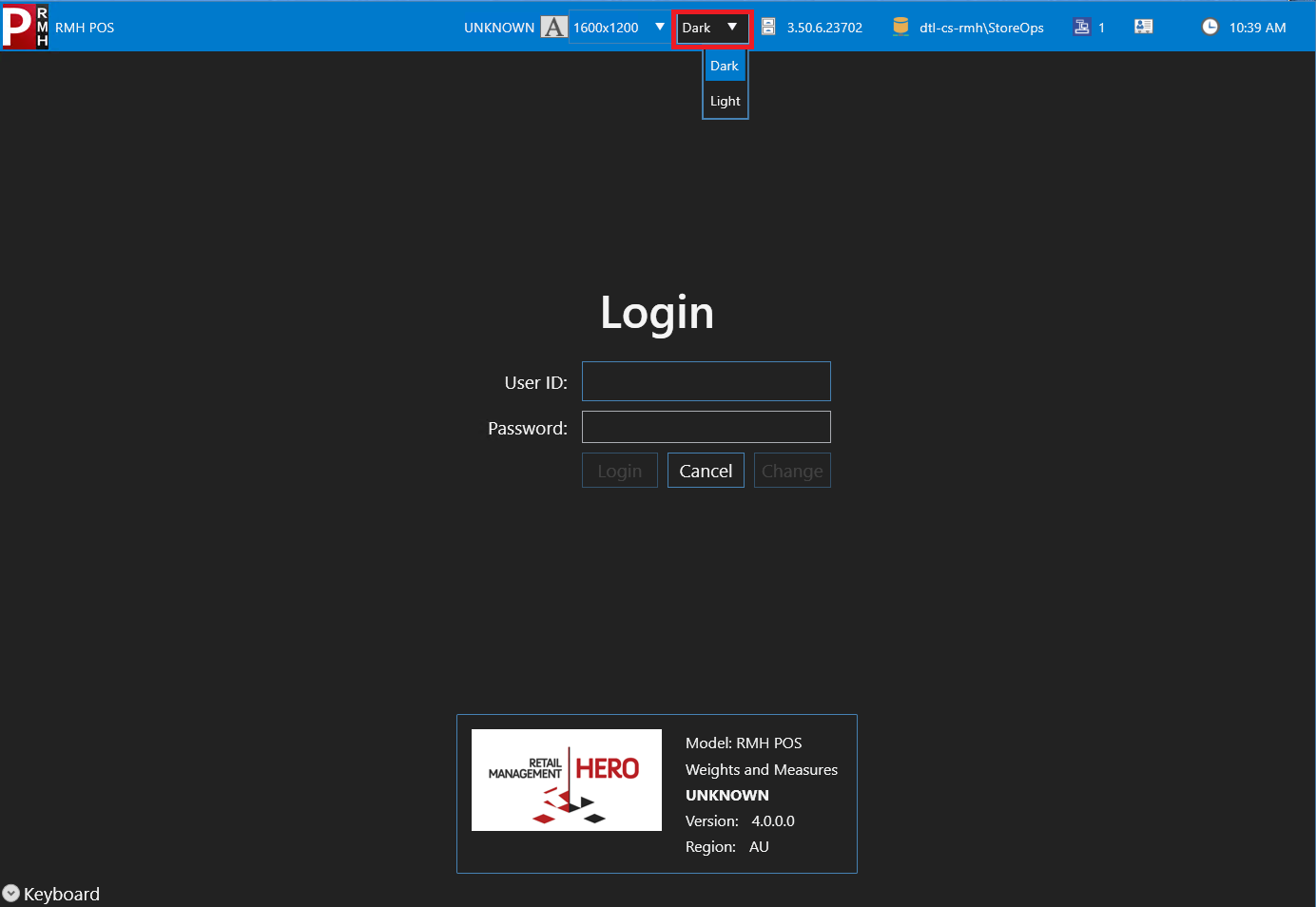
Task: Click Version: 4.0.0.0 text
Action: tap(740, 820)
